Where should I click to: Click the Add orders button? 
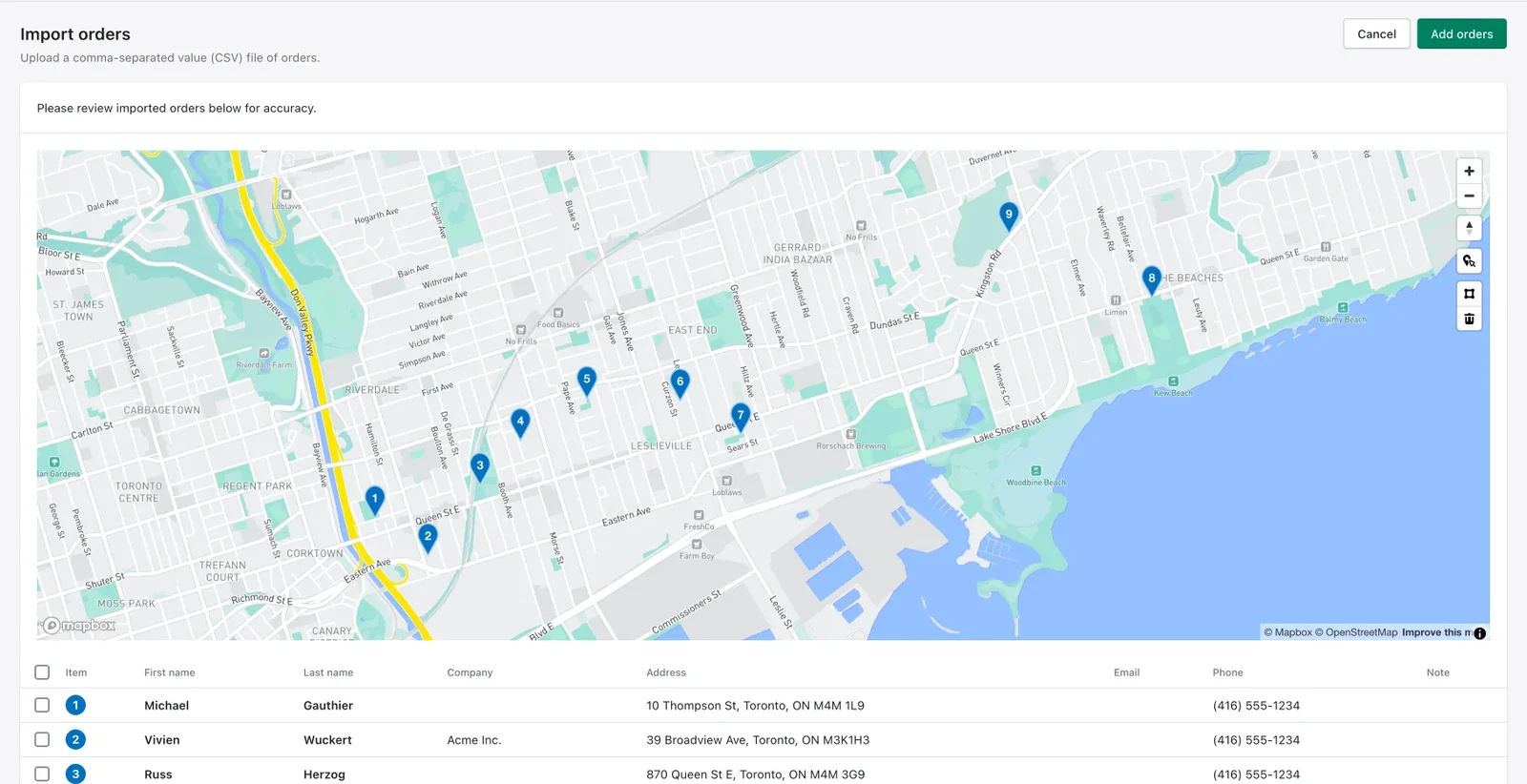[x=1461, y=34]
